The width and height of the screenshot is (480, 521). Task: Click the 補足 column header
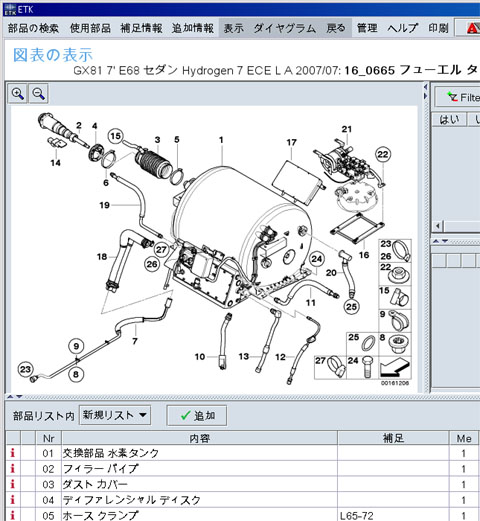click(x=393, y=438)
